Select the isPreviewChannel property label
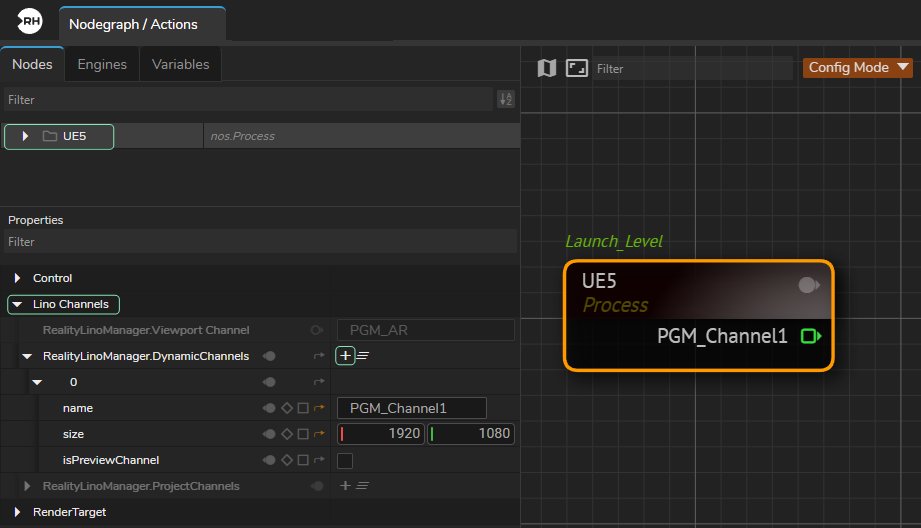921x528 pixels. [111, 460]
